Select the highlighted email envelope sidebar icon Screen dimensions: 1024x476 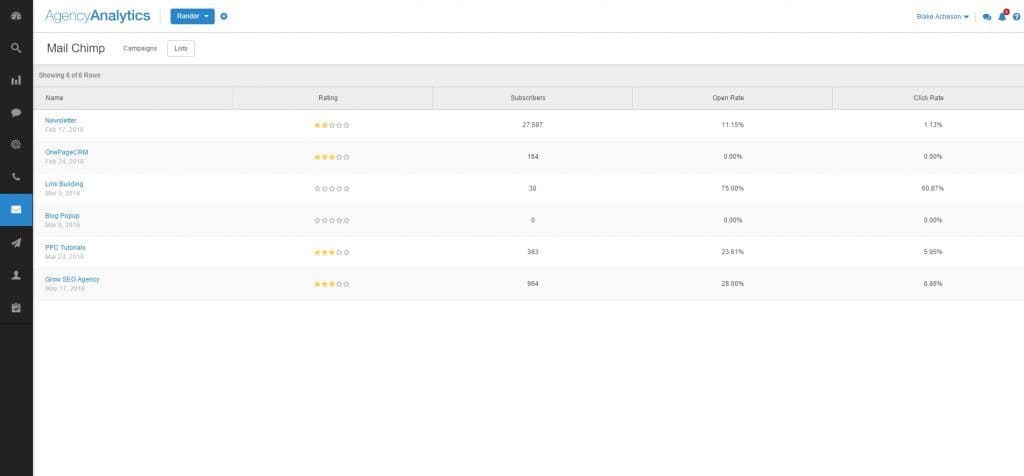point(16,210)
